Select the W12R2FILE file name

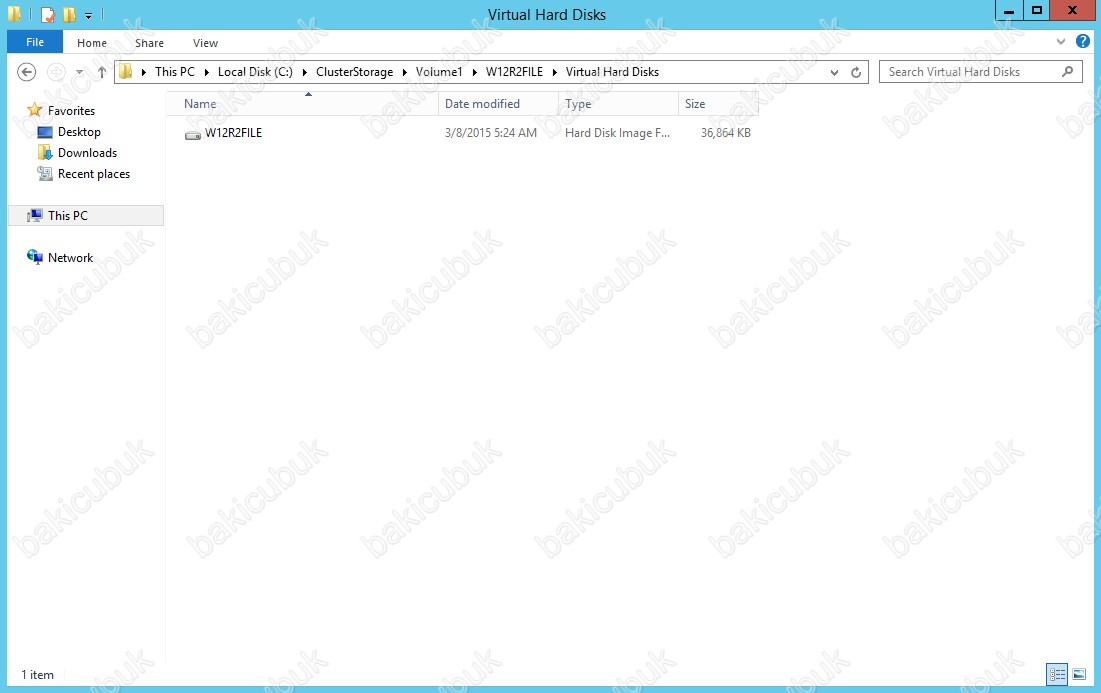[233, 133]
